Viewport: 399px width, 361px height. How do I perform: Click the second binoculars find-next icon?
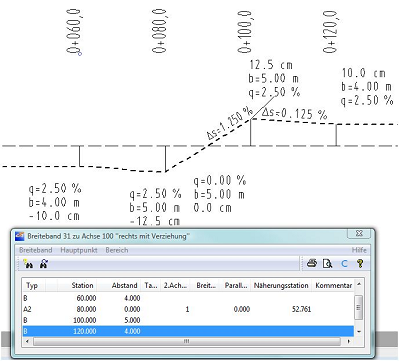[44, 264]
